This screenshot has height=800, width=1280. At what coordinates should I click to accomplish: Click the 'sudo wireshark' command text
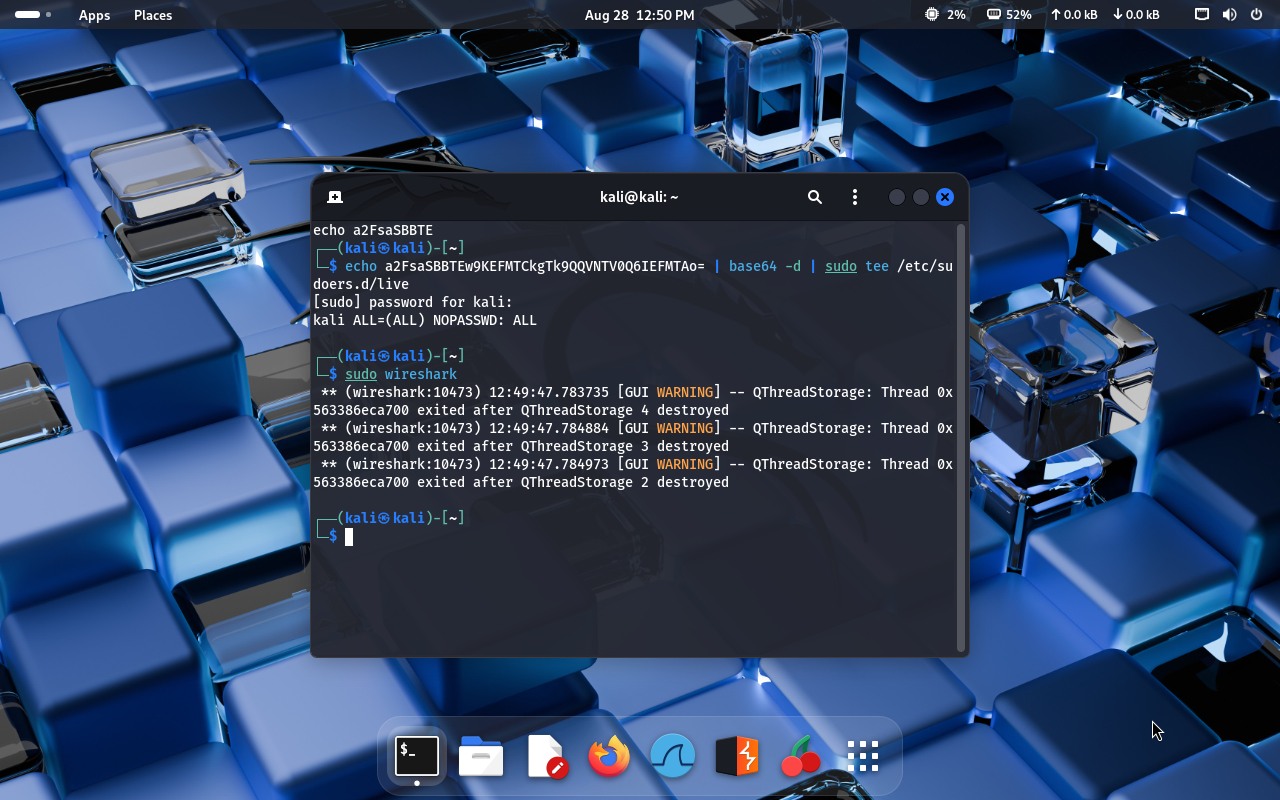pyautogui.click(x=401, y=374)
